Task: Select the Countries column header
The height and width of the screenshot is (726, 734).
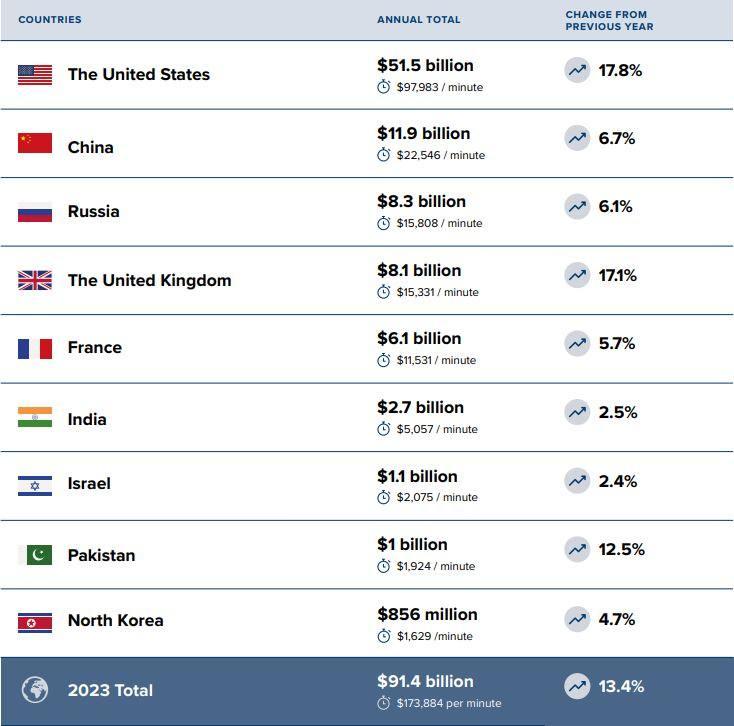Action: 50,20
